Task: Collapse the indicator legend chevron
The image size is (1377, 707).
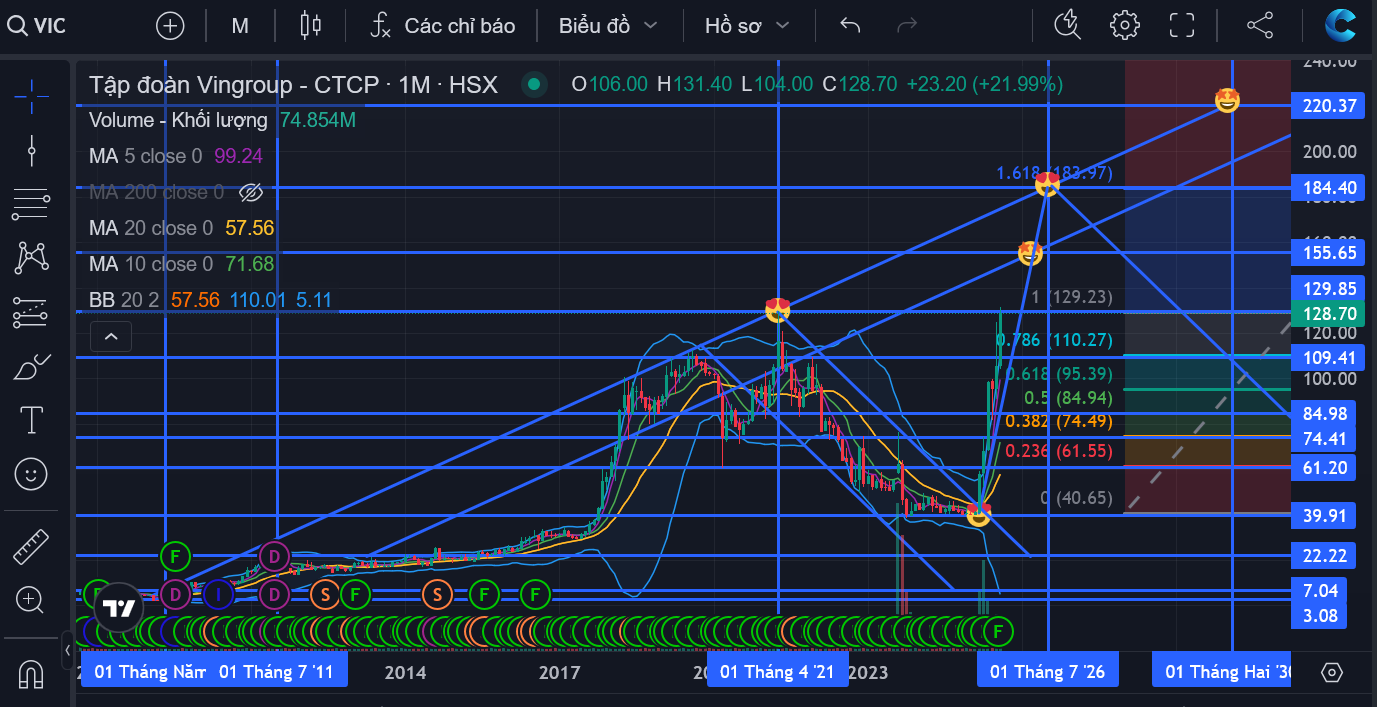Action: [x=111, y=337]
